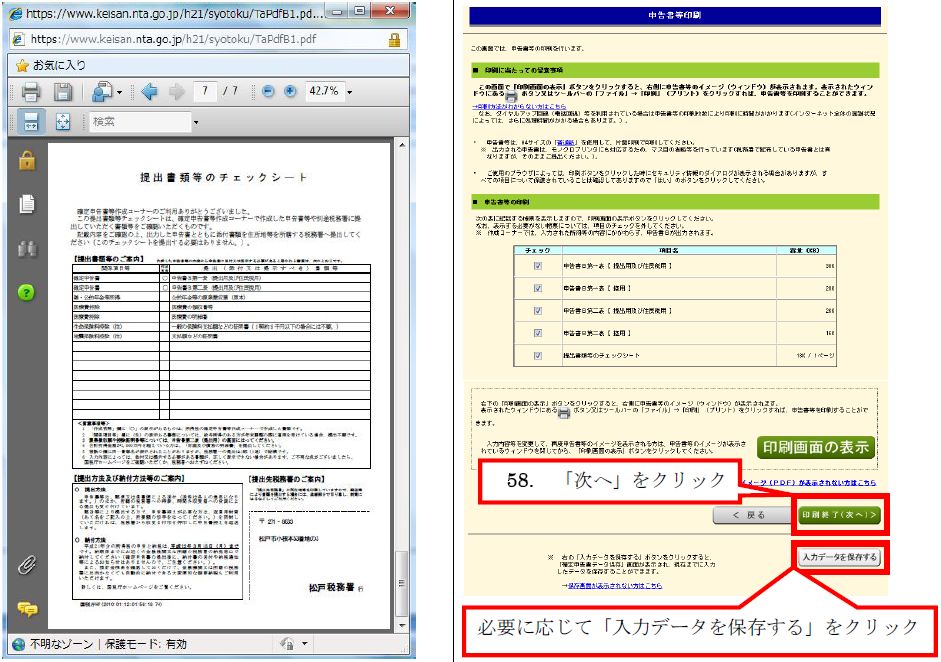
Task: Toggle checkbox for 申告書B第二表 控用
Action: coord(538,333)
